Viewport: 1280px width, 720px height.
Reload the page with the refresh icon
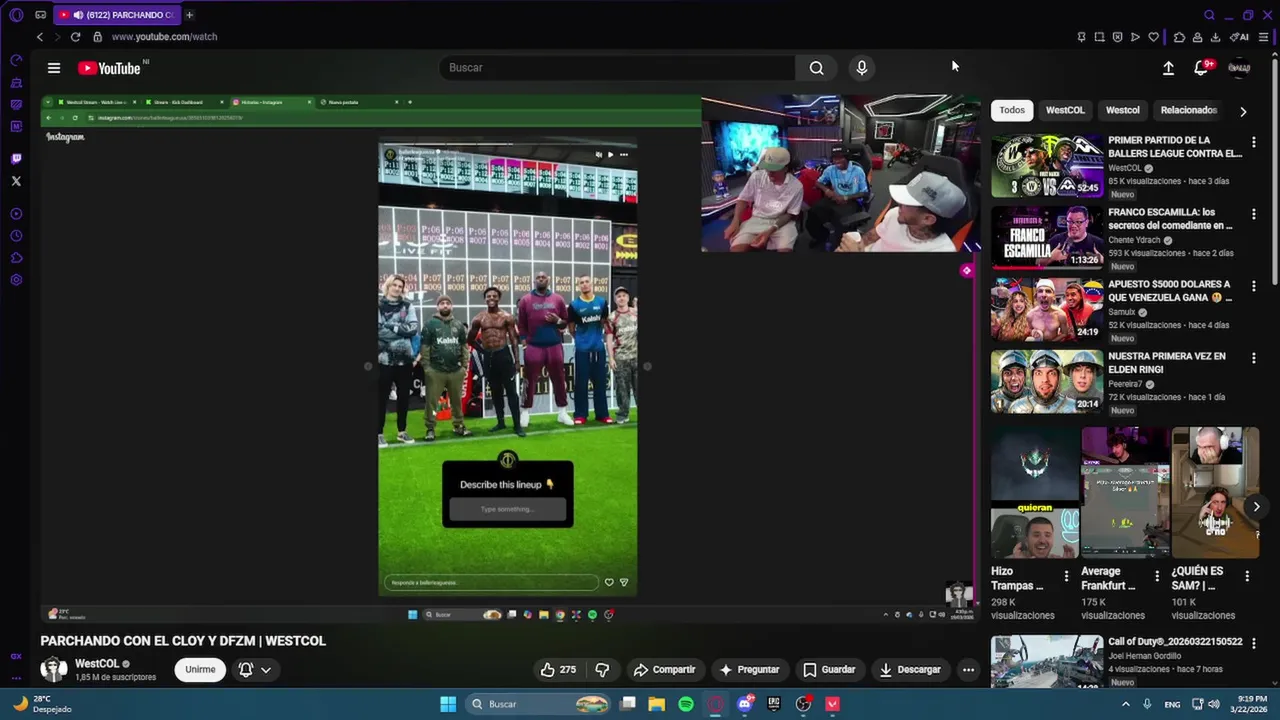pos(75,37)
